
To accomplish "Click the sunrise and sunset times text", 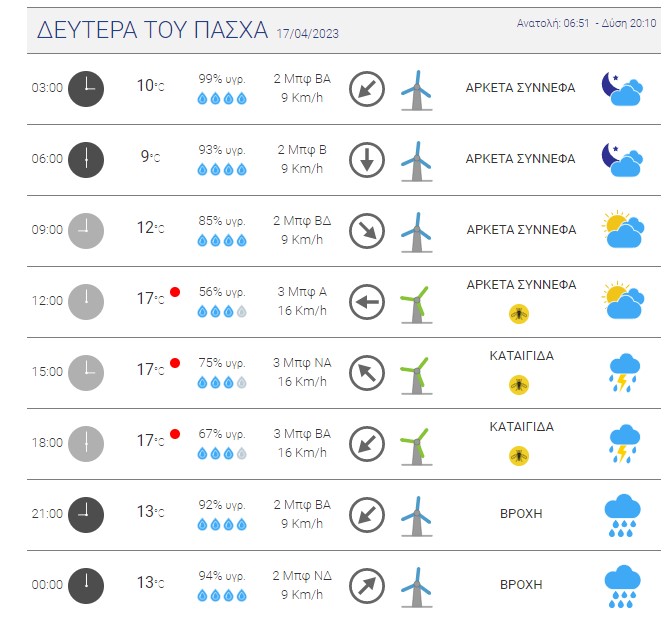I will coord(586,23).
